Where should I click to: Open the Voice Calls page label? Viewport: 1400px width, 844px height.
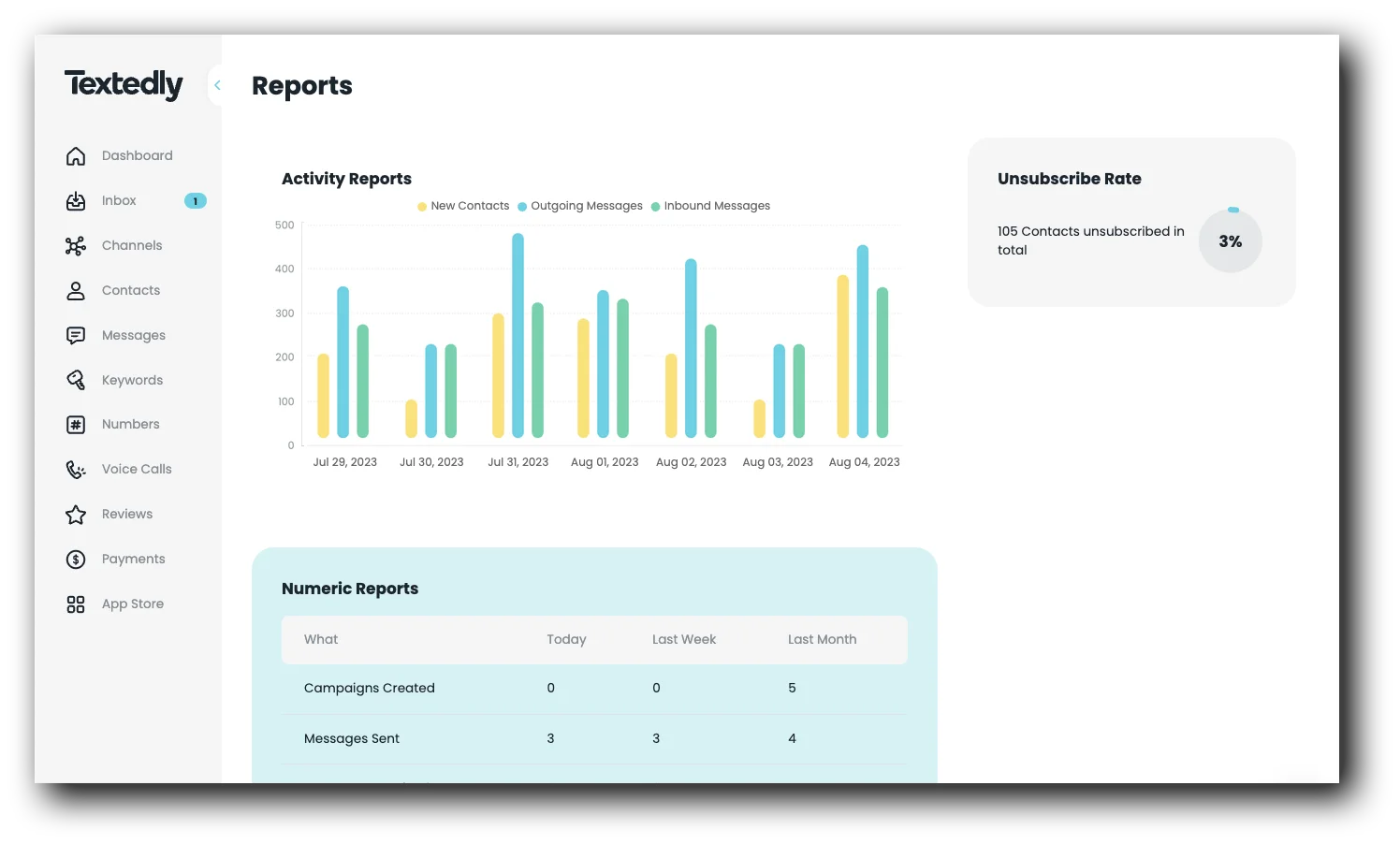point(137,469)
